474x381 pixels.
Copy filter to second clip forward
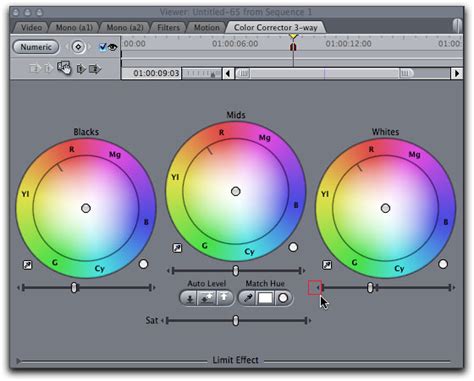(x=95, y=69)
